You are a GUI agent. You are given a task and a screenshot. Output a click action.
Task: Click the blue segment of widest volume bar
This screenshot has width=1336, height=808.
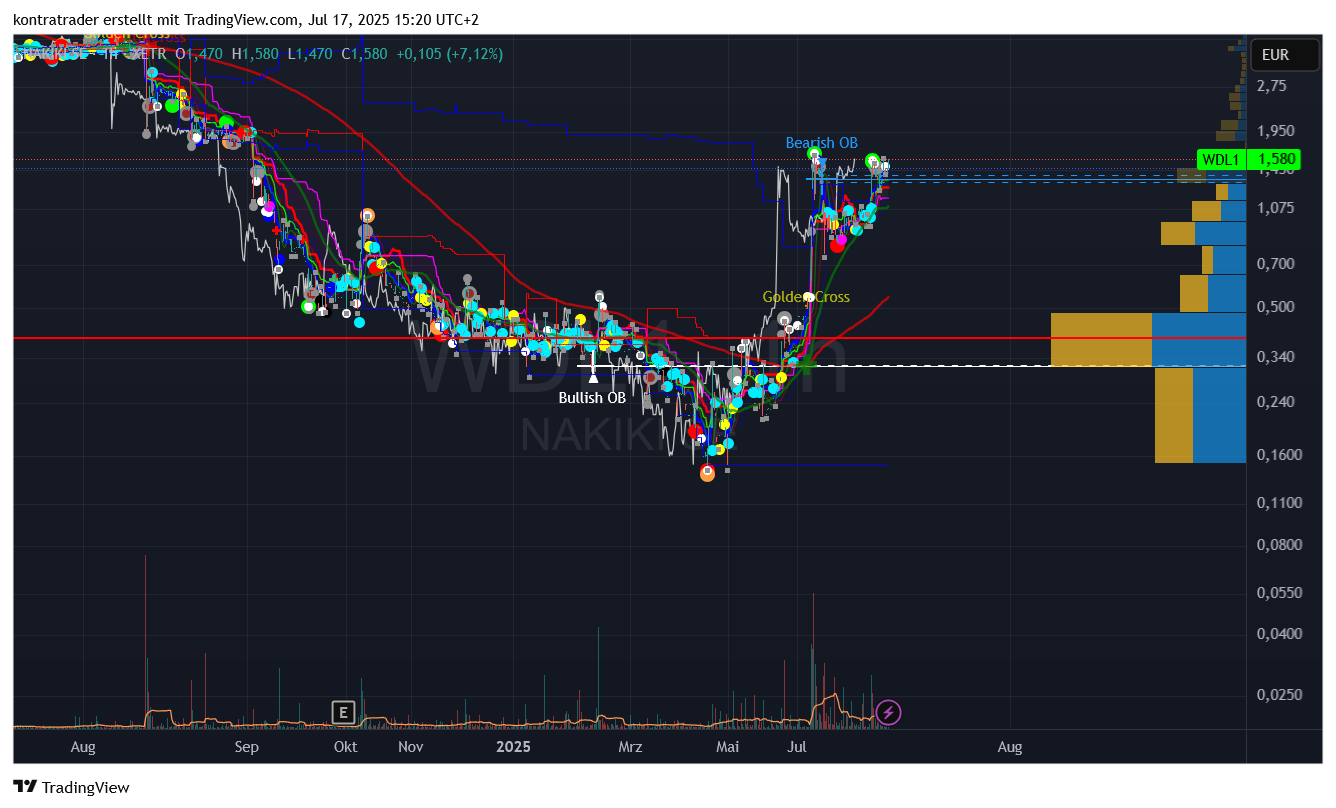[x=1198, y=339]
